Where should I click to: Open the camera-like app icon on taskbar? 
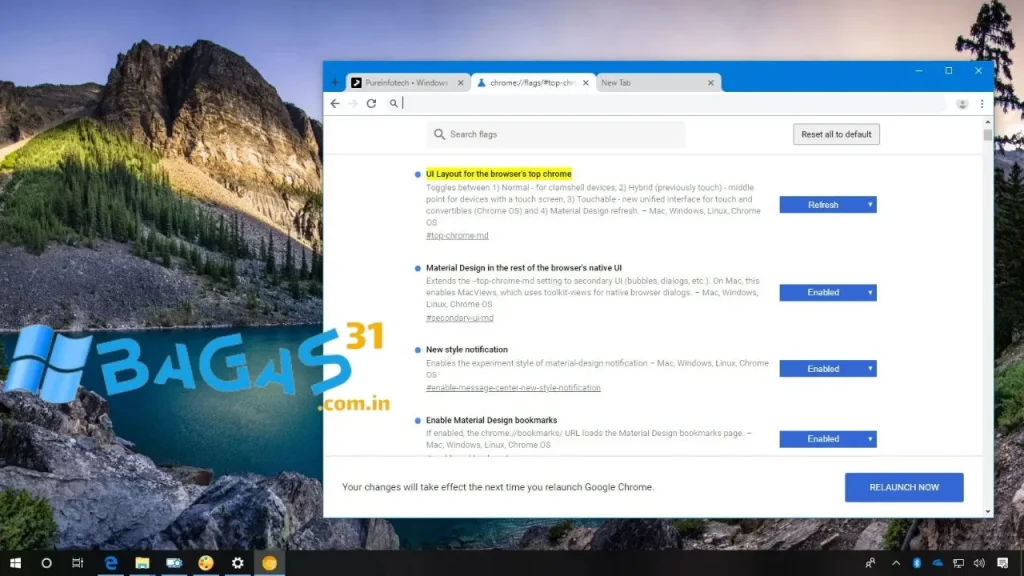174,563
